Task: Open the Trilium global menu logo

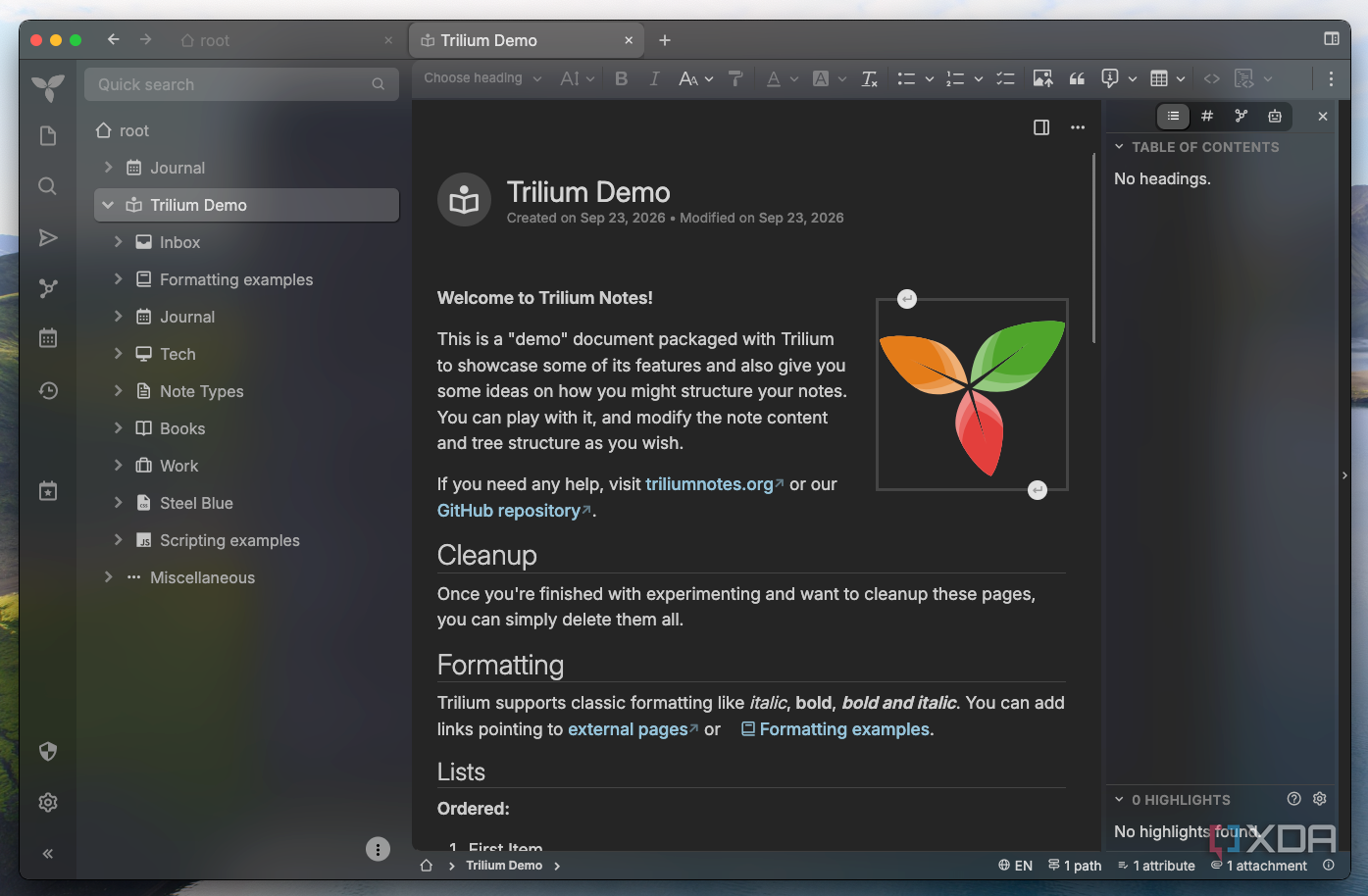Action: 47,87
